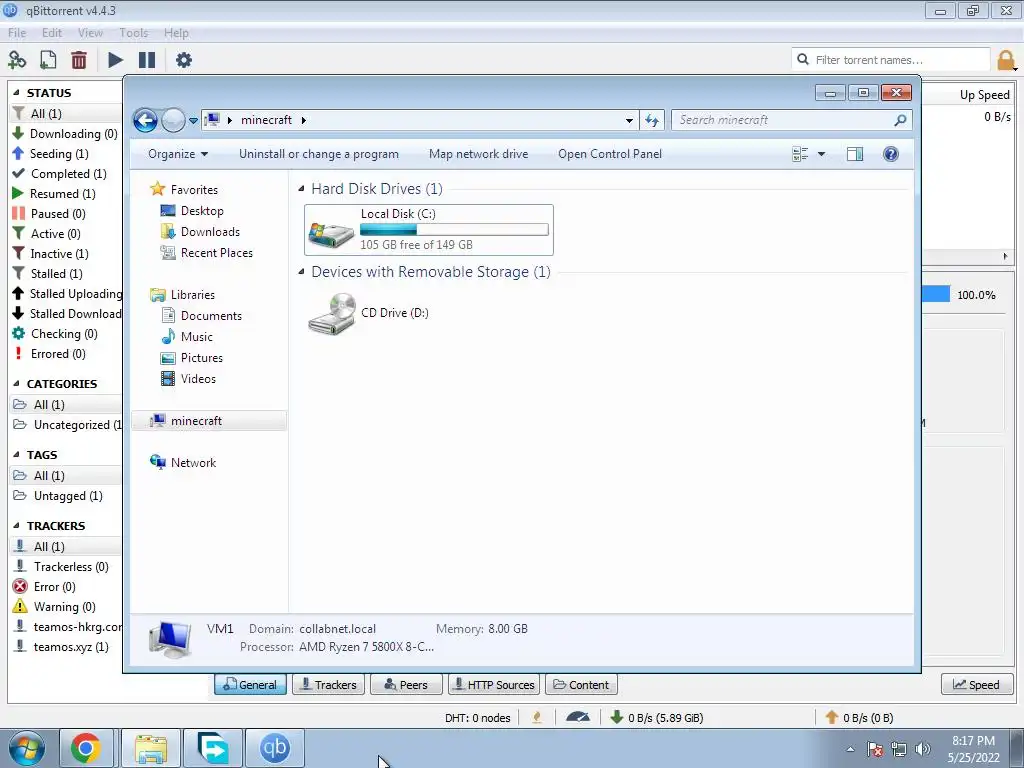Switch to the Content tab
The height and width of the screenshot is (768, 1024).
[x=581, y=684]
